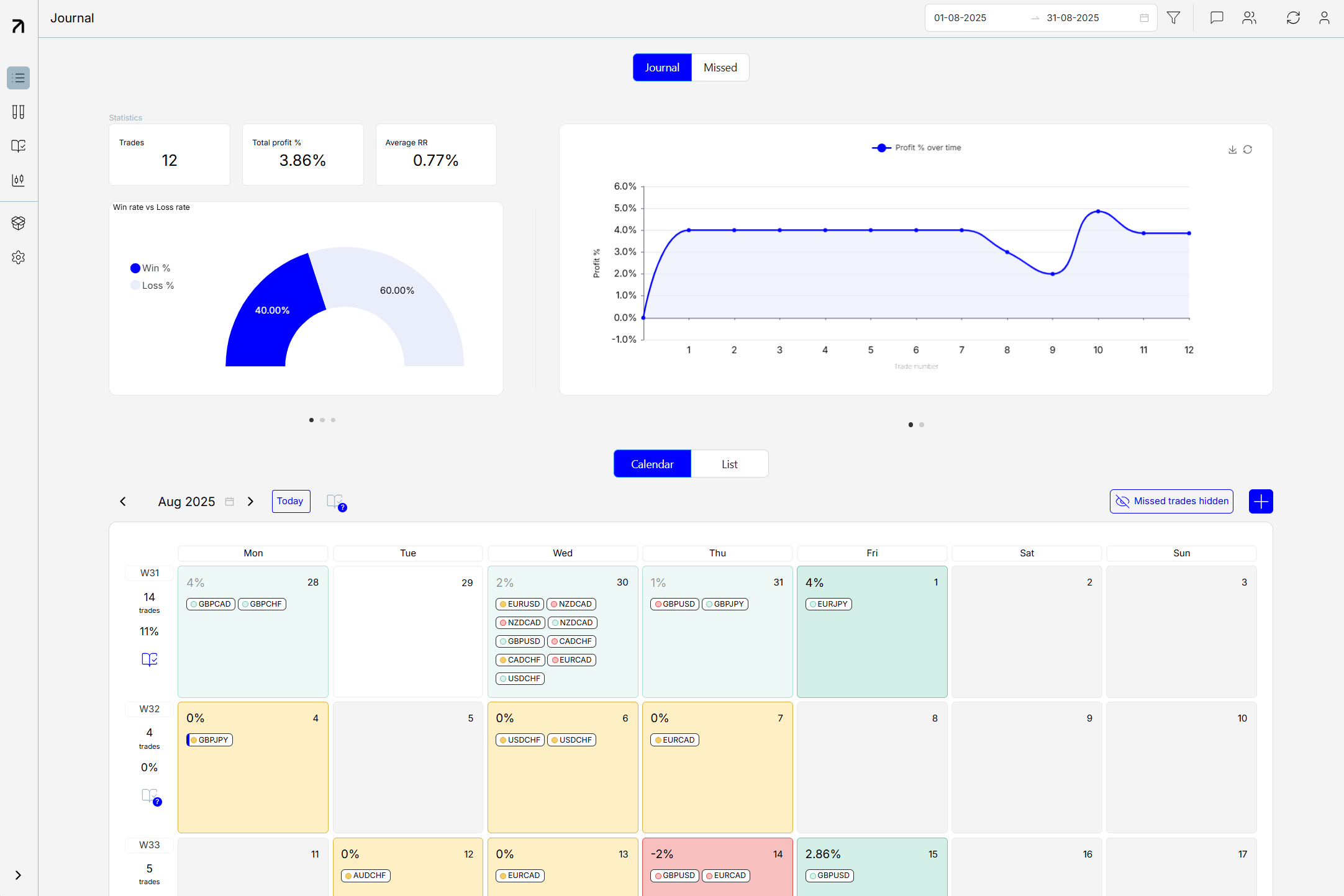Select the third statistics carousel dot

[x=333, y=420]
